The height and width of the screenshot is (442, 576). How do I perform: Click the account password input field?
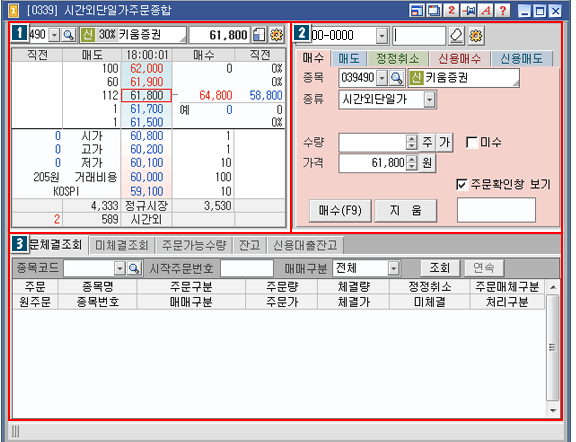[419, 36]
